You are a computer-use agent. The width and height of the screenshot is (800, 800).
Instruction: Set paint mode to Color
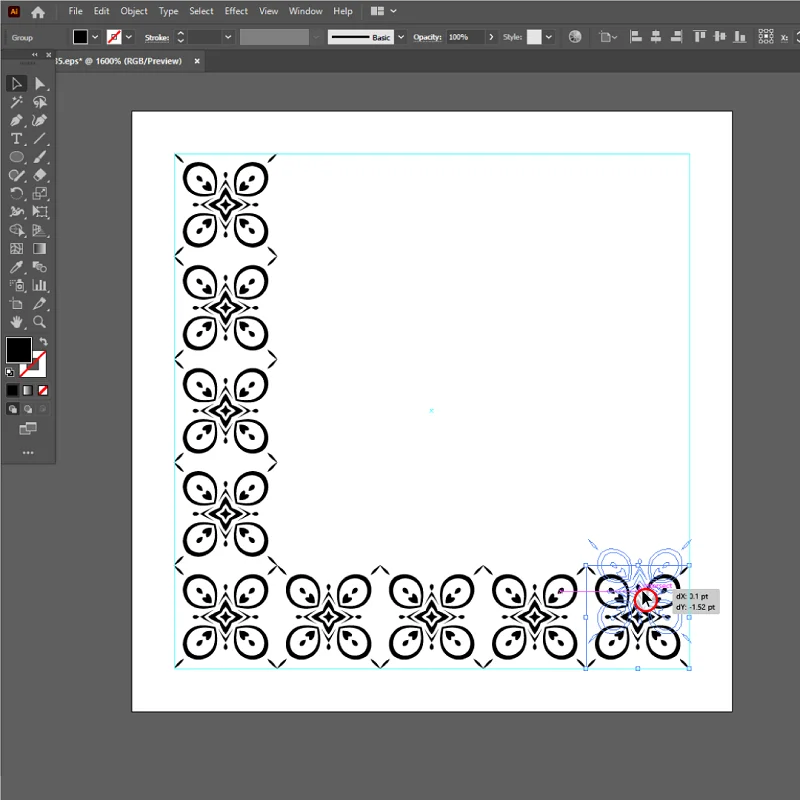tap(12, 390)
